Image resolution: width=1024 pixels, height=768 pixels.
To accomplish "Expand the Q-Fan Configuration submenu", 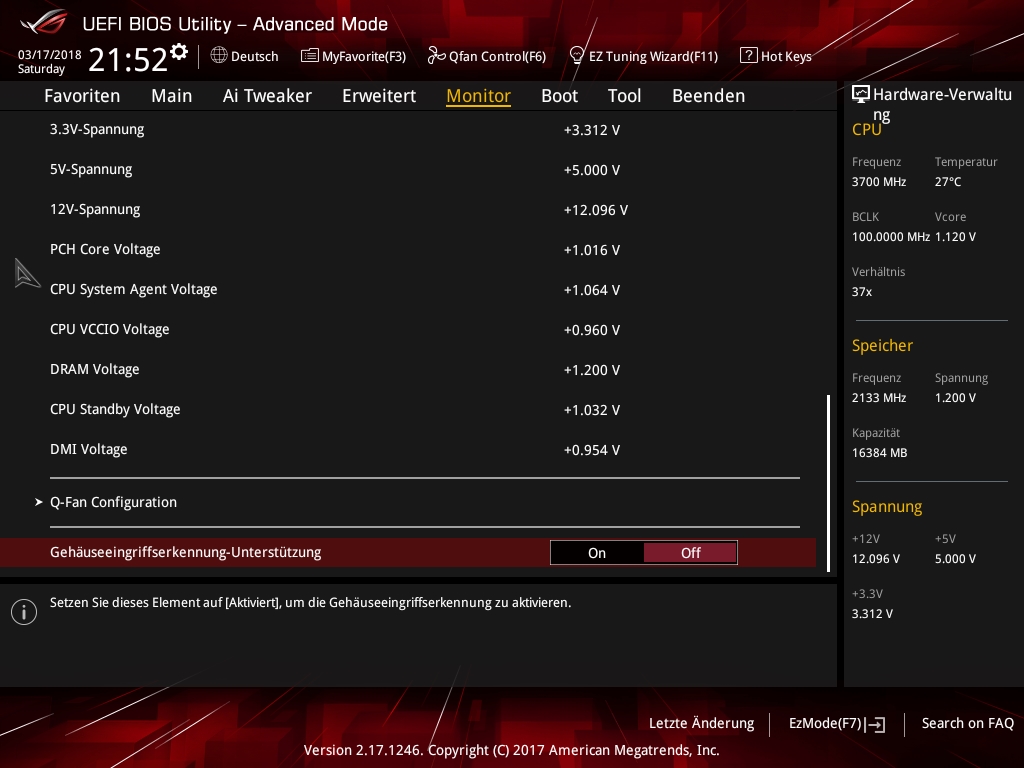I will (114, 502).
